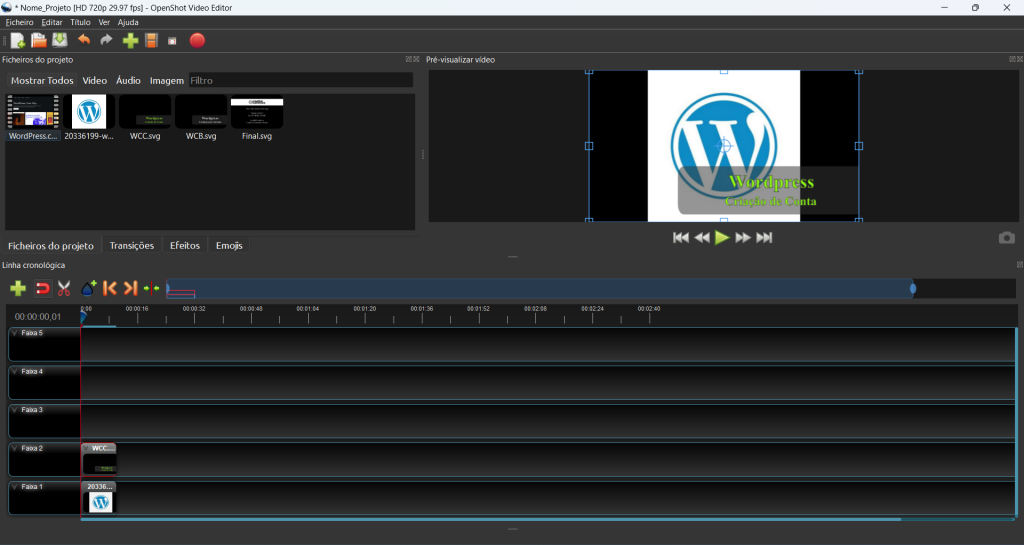
Task: Switch to the Transições tab
Action: (x=132, y=245)
